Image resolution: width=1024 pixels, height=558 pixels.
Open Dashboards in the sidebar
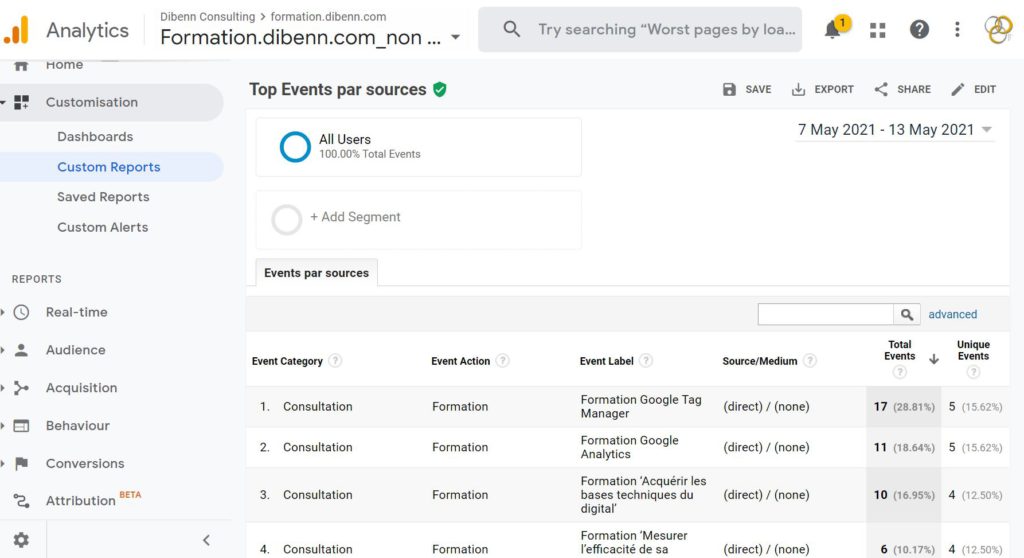click(x=95, y=137)
